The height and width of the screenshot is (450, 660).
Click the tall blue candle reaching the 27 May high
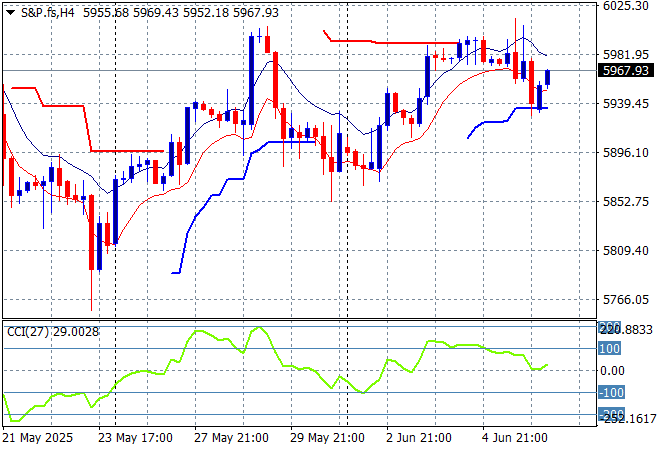[x=252, y=80]
